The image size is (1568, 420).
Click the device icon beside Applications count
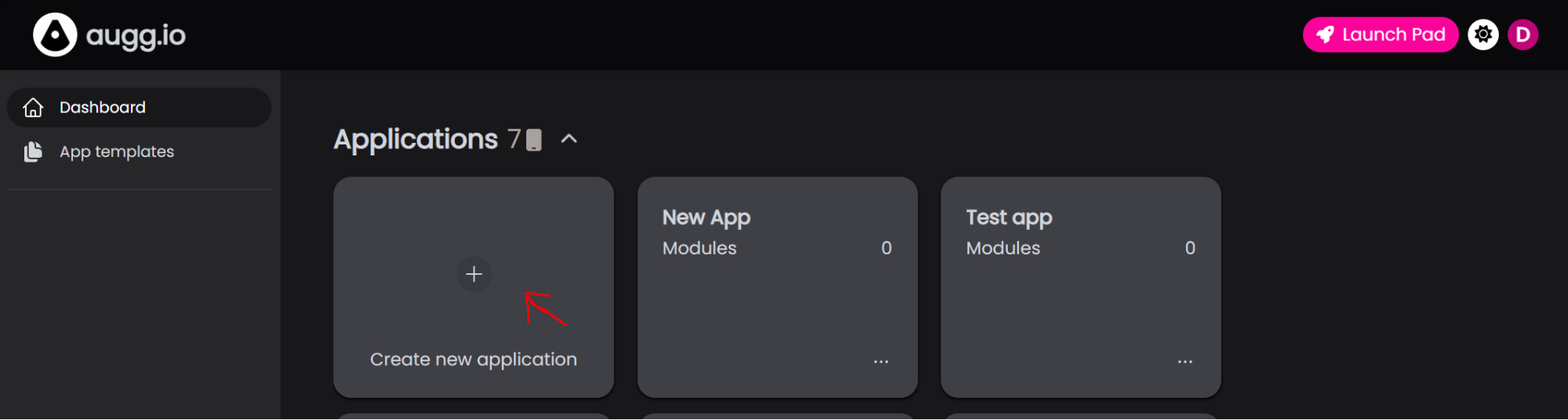coord(534,140)
